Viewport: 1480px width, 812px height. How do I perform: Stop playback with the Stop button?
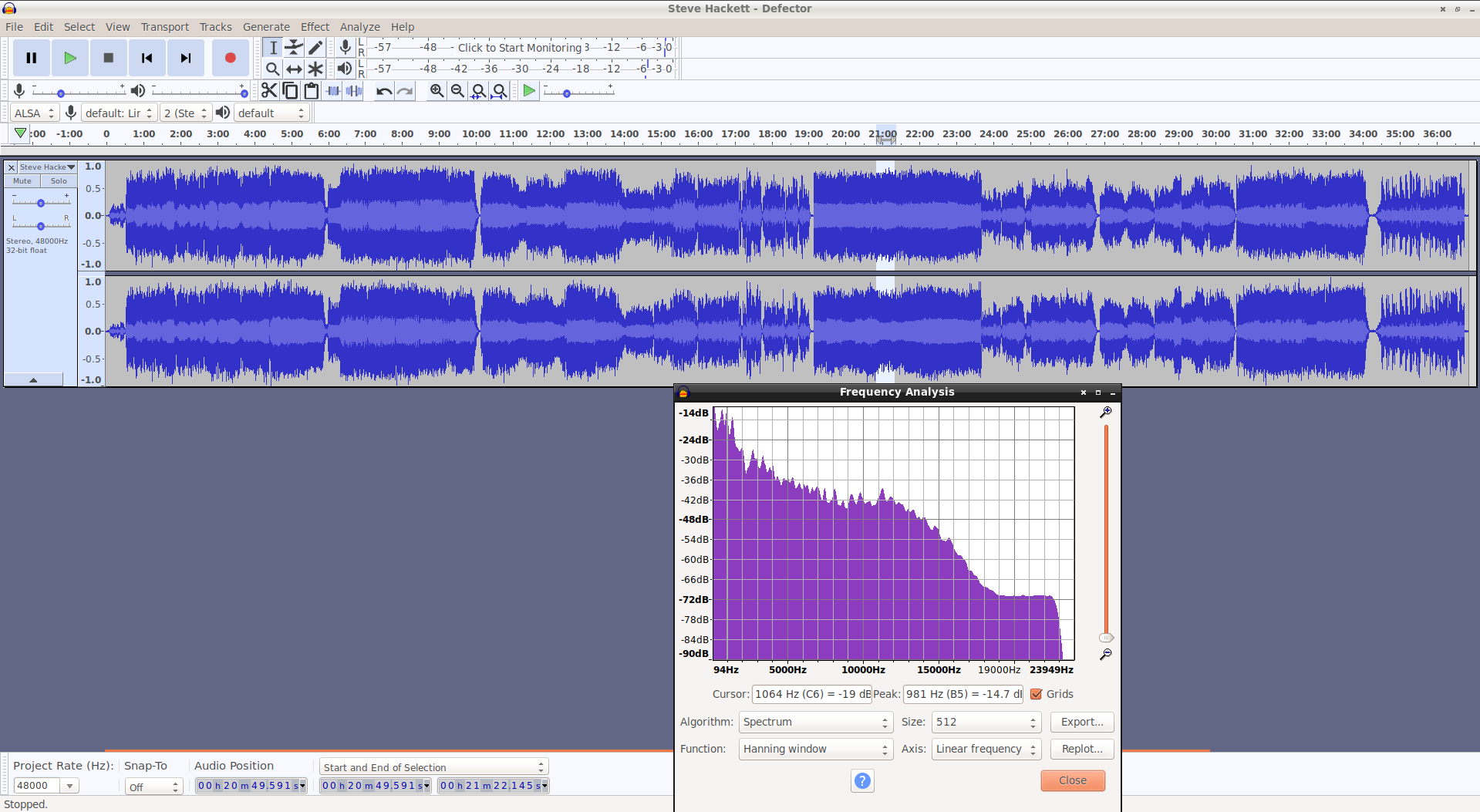click(109, 58)
